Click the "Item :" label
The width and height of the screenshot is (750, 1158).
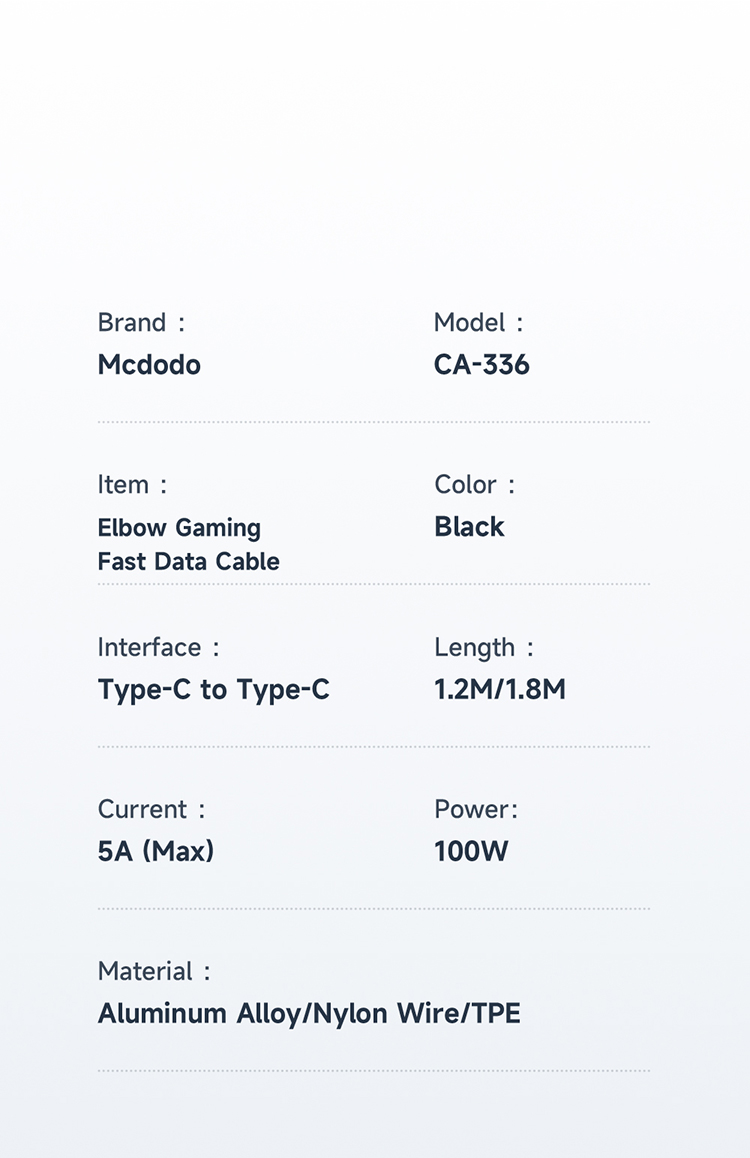point(132,485)
